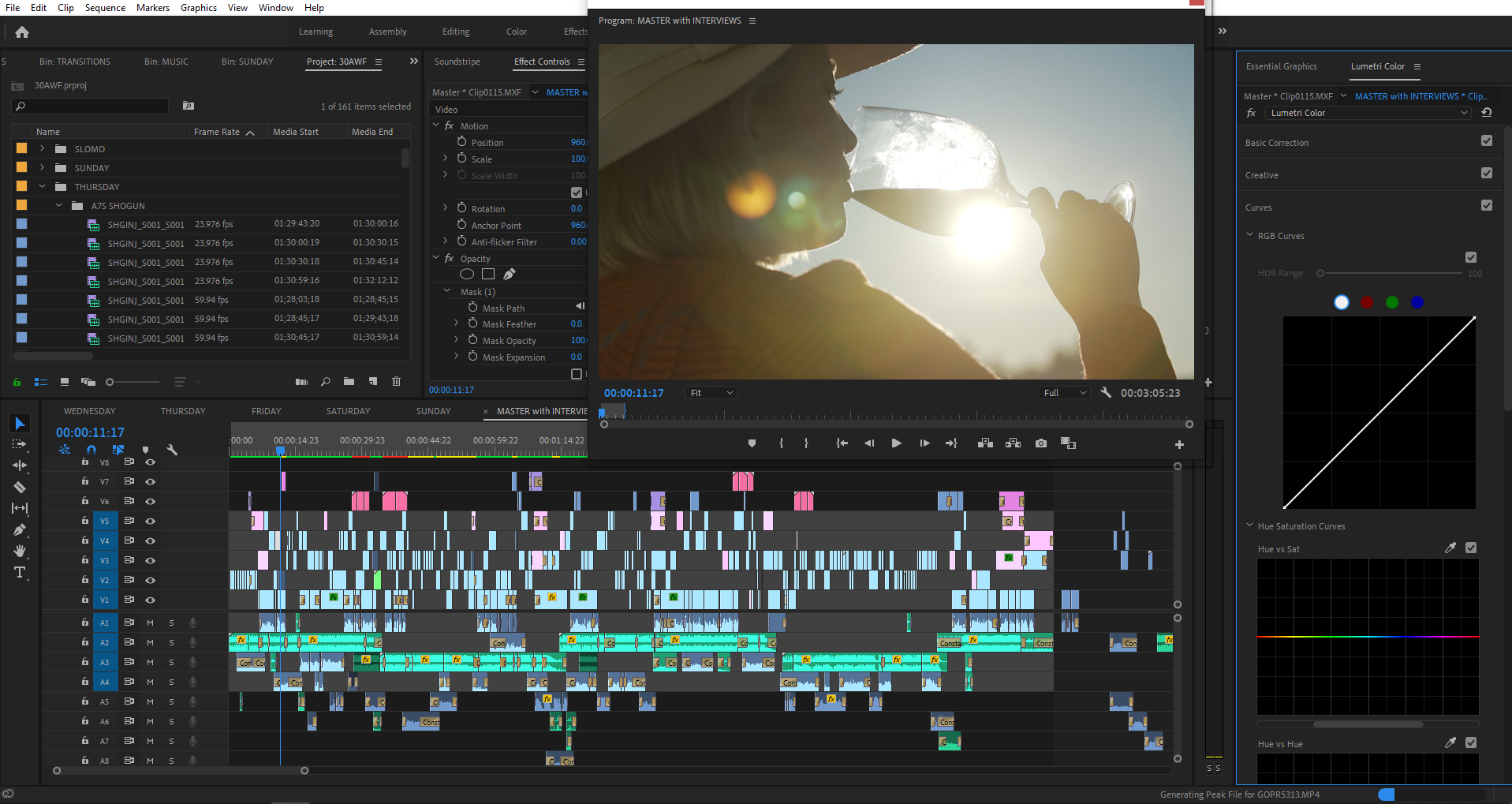Select the Selection tool arrow
The image size is (1512, 804).
(x=20, y=424)
